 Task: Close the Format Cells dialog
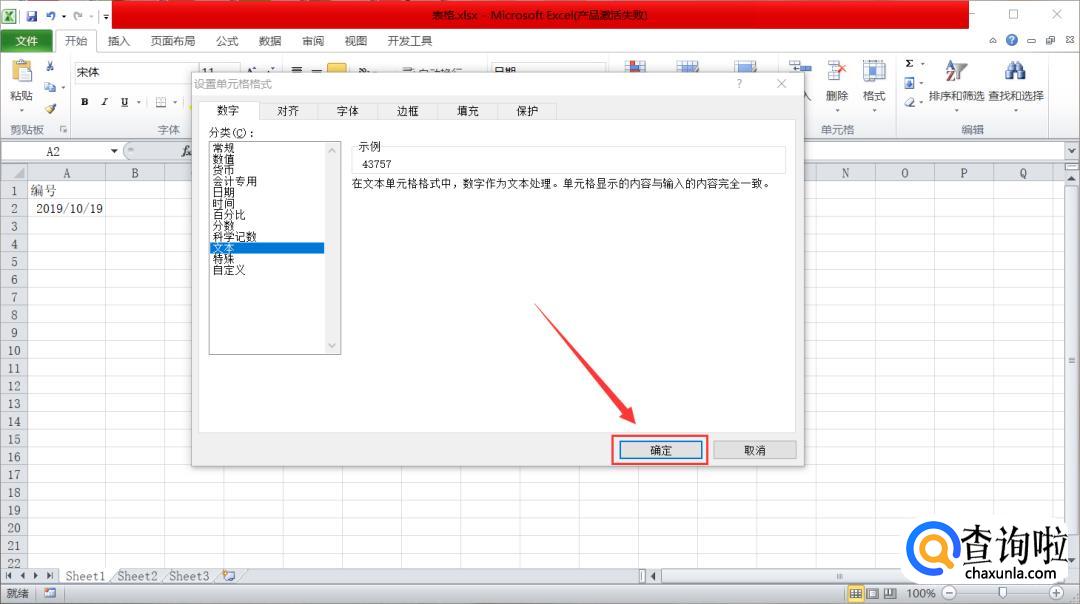(x=781, y=83)
